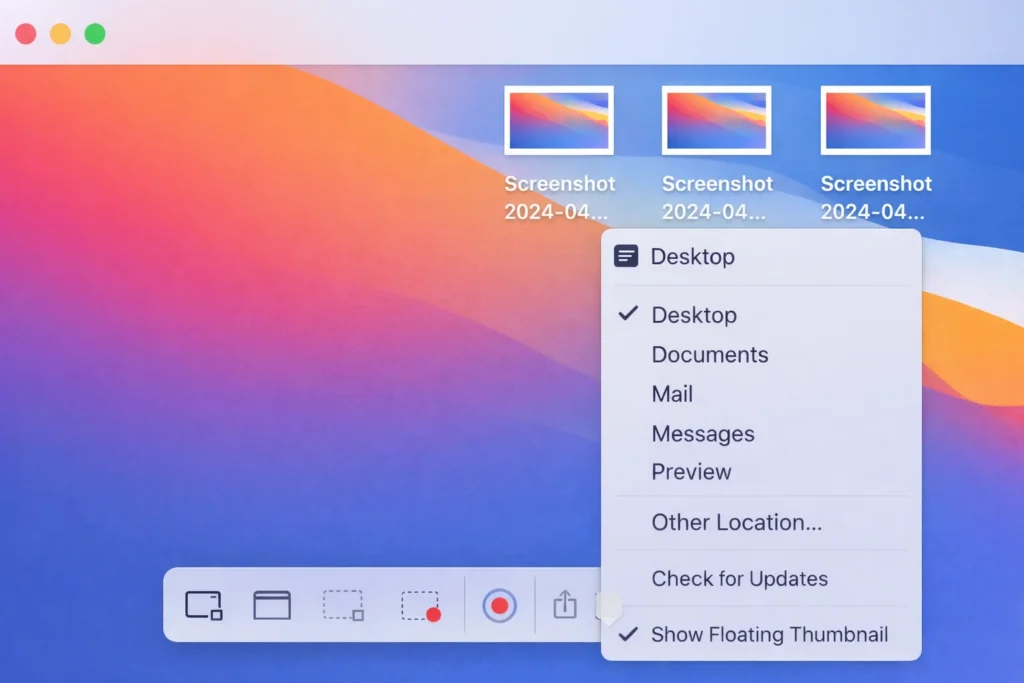This screenshot has height=683, width=1024.
Task: Click the green maximize button in the titlebar
Action: pos(94,33)
